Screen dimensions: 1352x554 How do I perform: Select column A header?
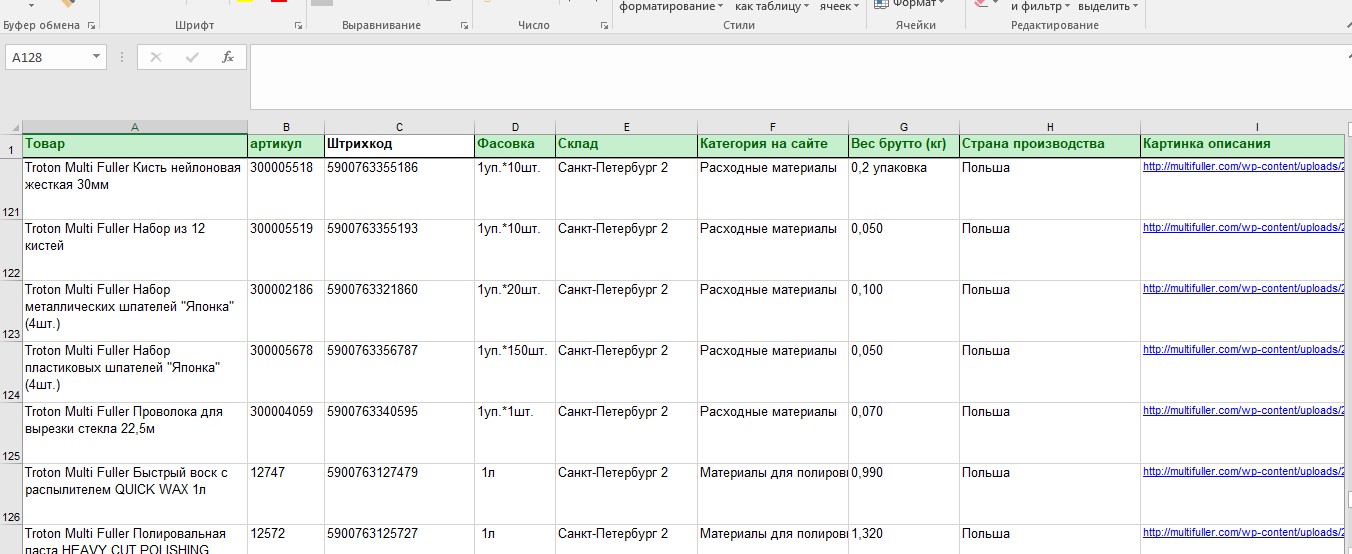click(135, 127)
